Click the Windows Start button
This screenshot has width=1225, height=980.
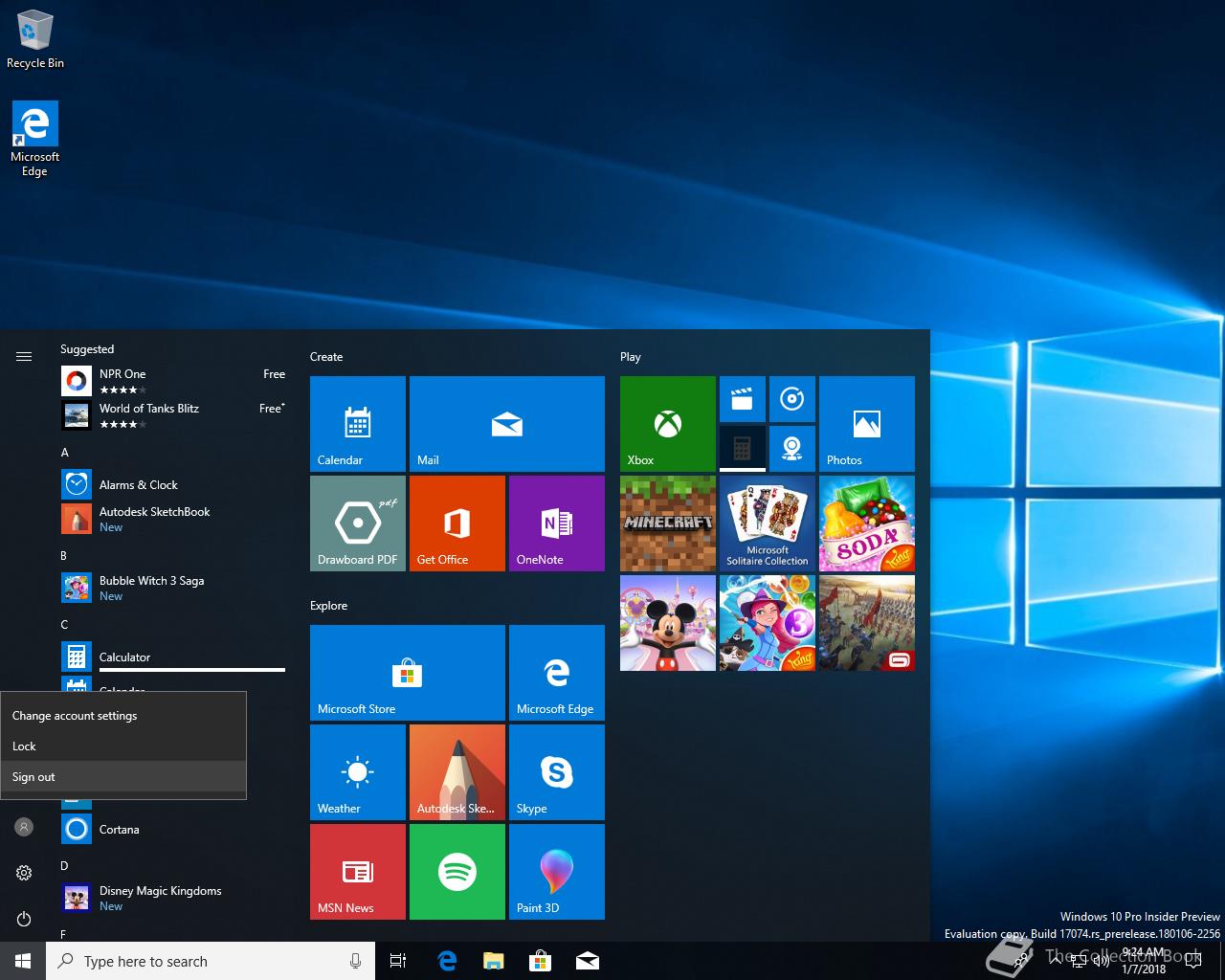click(x=23, y=961)
